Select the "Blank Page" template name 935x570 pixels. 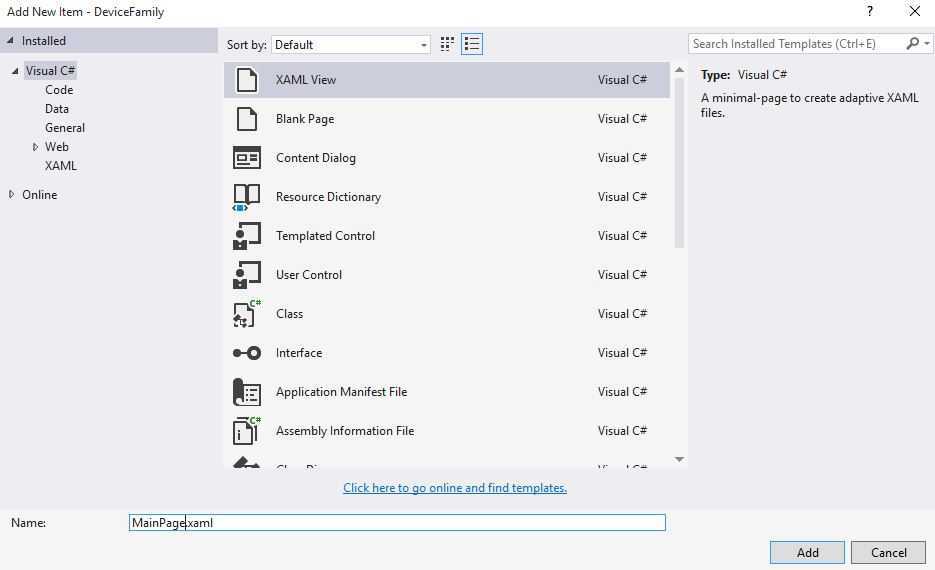click(x=305, y=119)
